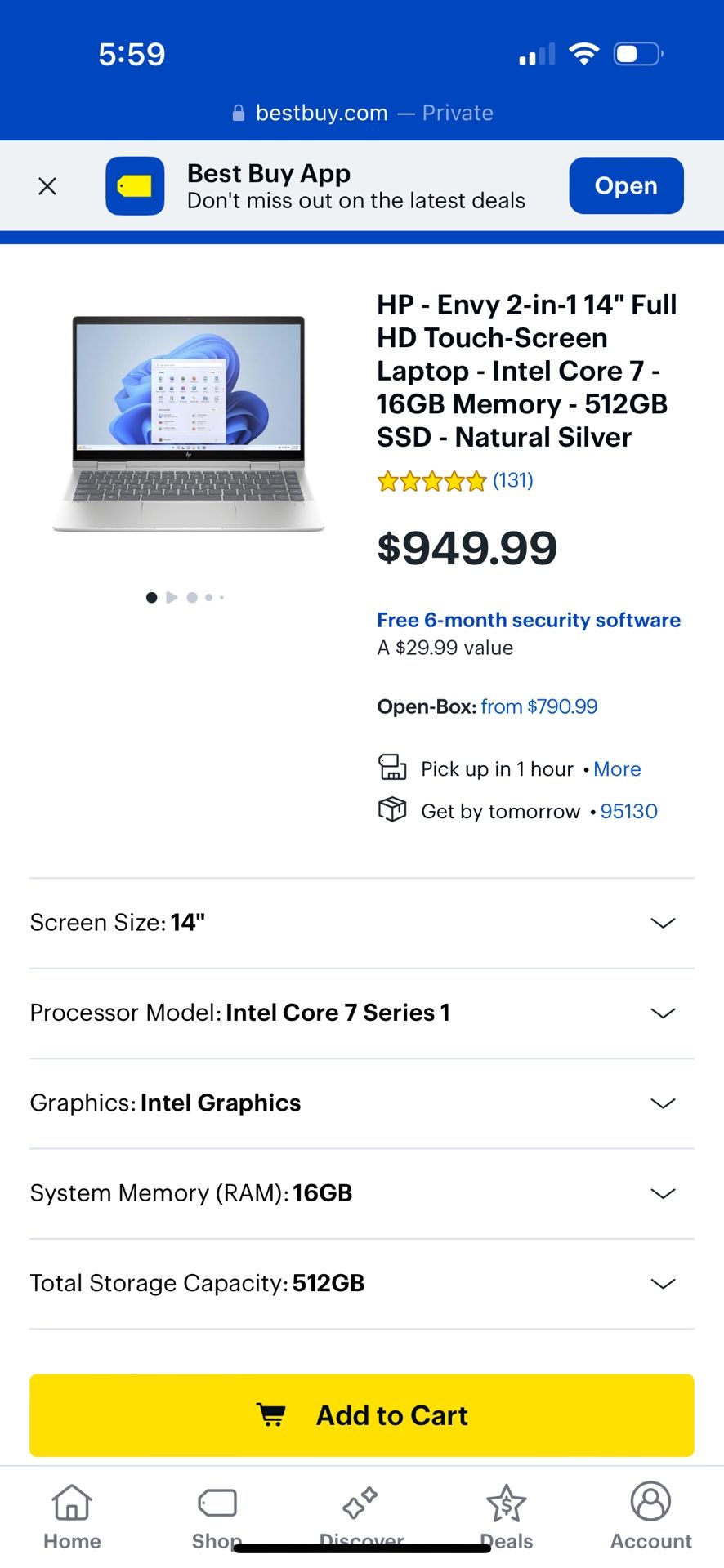Screen dimensions: 724x1568
Task: View Open-Box options from $790.99
Action: 539,706
